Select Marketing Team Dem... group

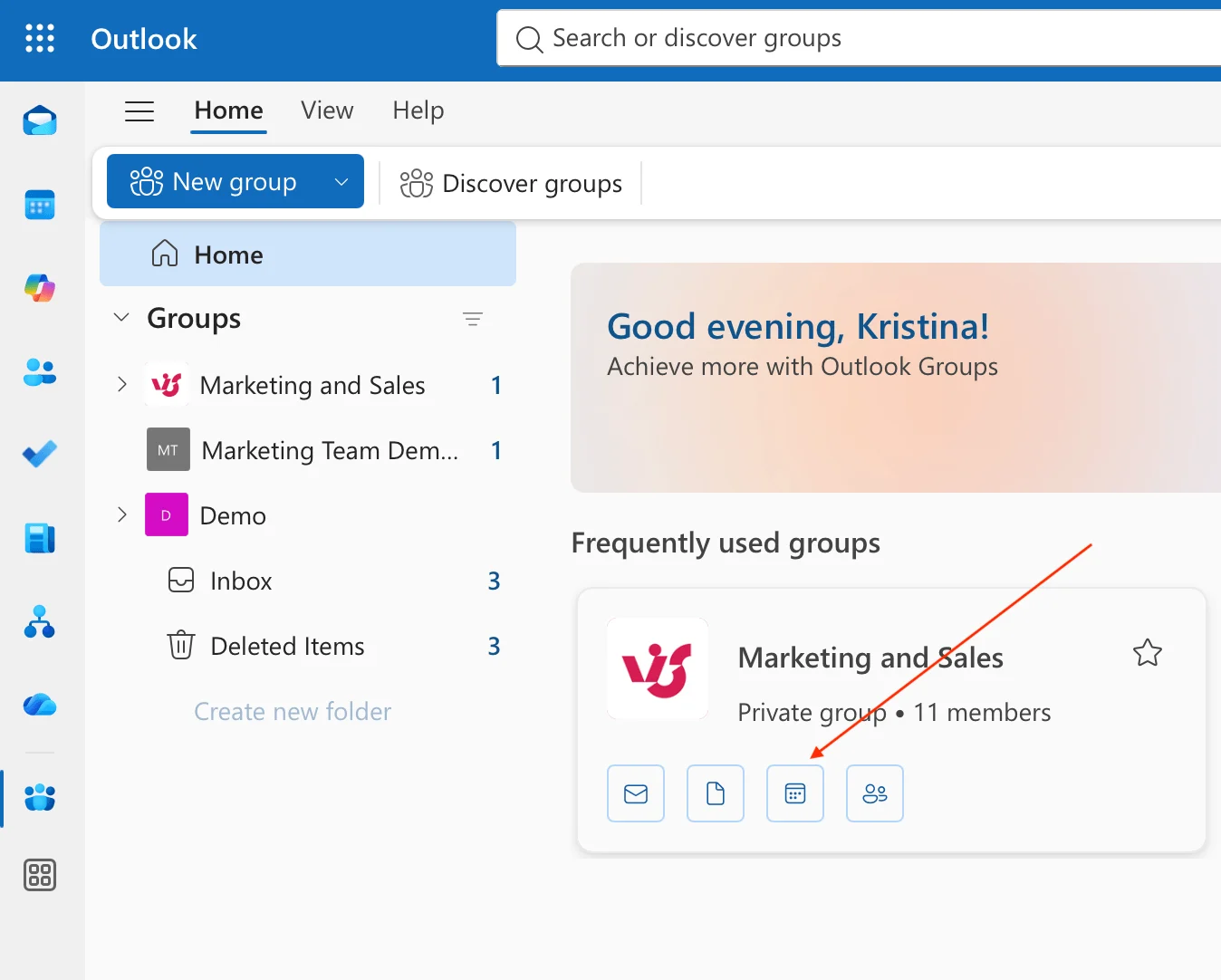click(x=308, y=450)
